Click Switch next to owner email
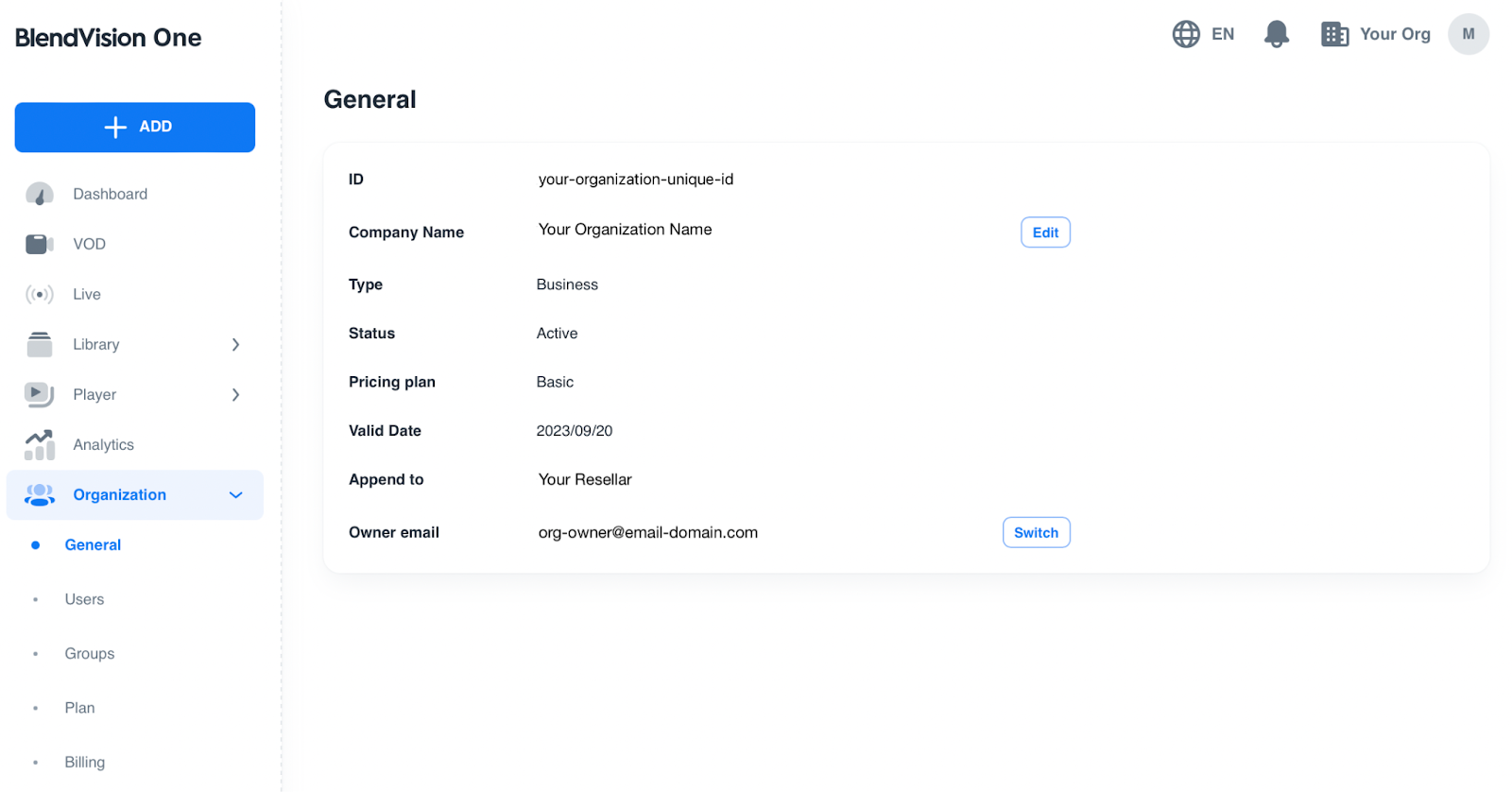1512x792 pixels. 1036,532
